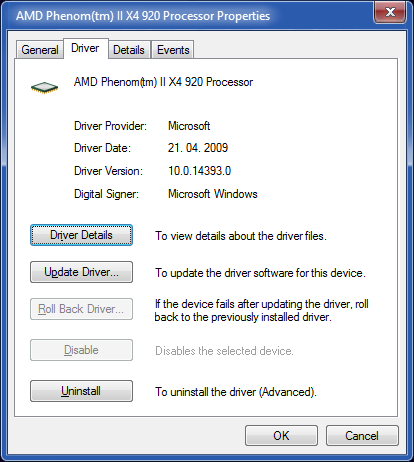This screenshot has height=462, width=414.
Task: Click the 'To update the driver software' description
Action: (260, 273)
